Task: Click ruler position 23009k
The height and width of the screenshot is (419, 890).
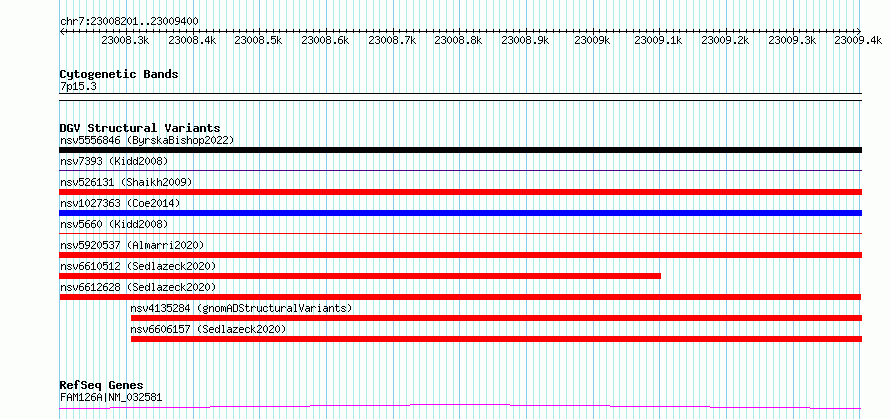Action: pyautogui.click(x=593, y=40)
